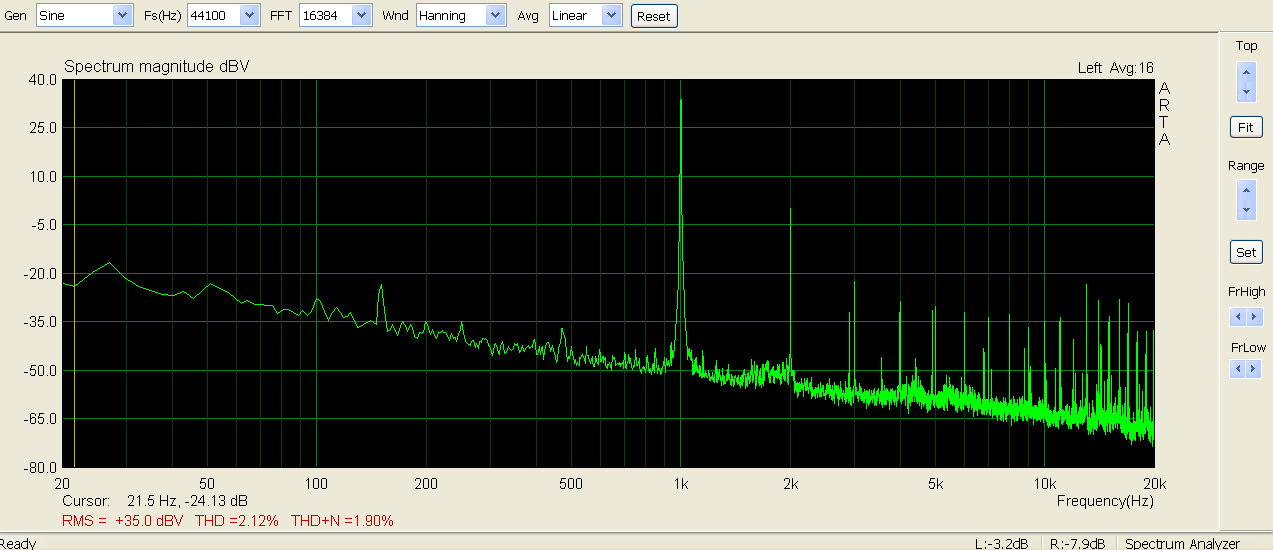Click the 'Frequency(Hz)' axis label
The height and width of the screenshot is (550, 1273).
[1105, 500]
